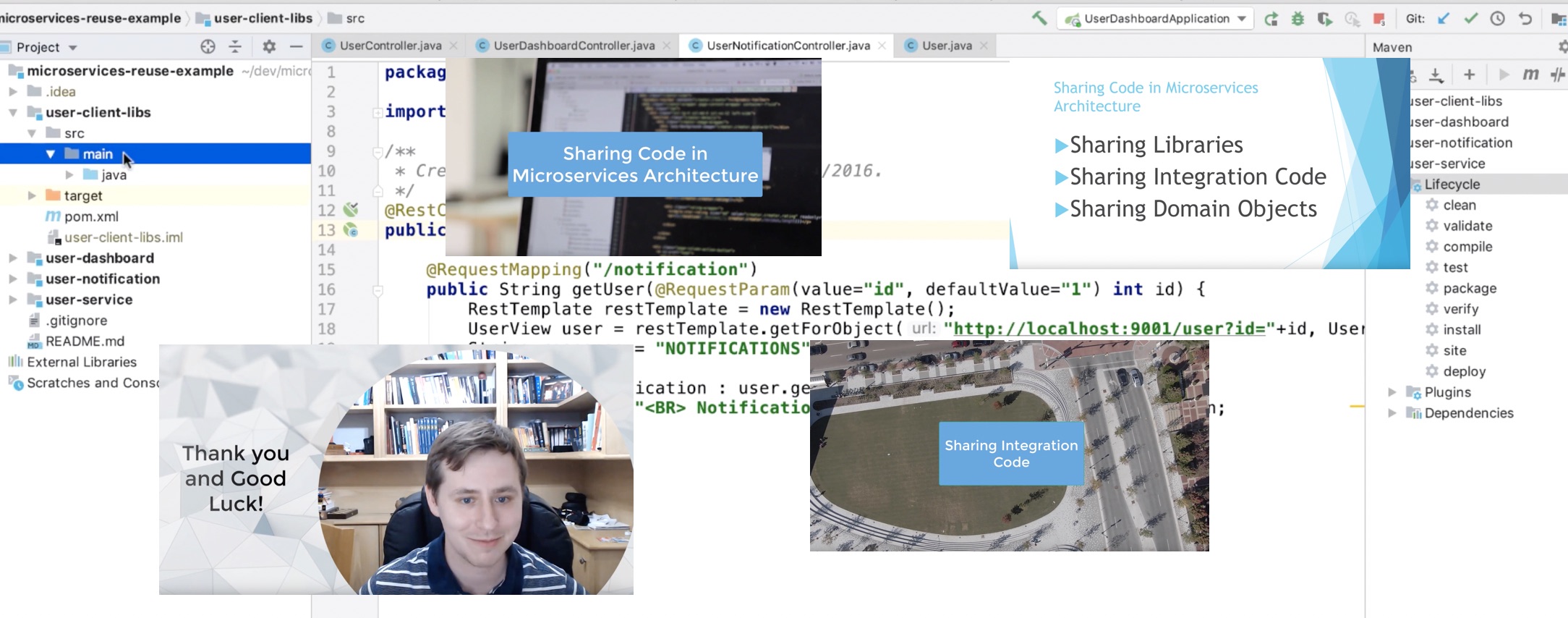
Task: Switch to the UserDashboardController.java tab
Action: pos(574,46)
